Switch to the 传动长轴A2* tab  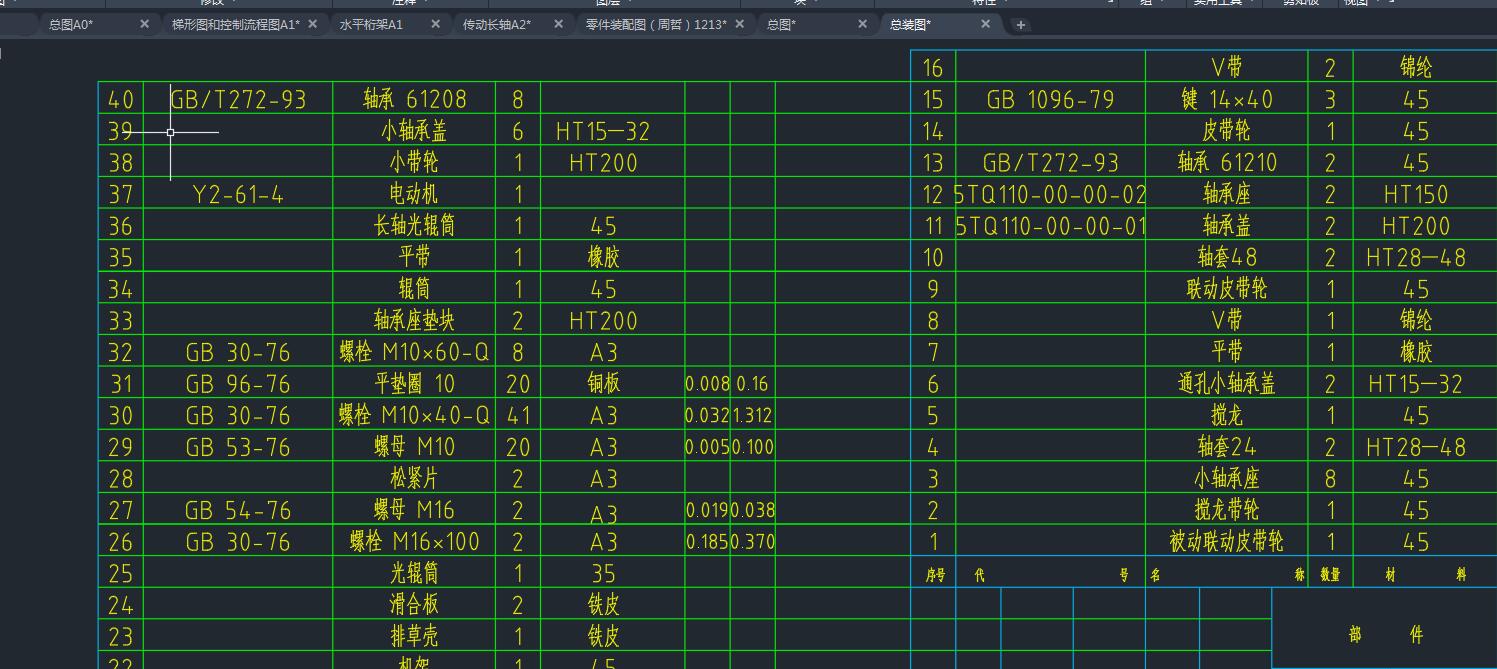tap(497, 24)
